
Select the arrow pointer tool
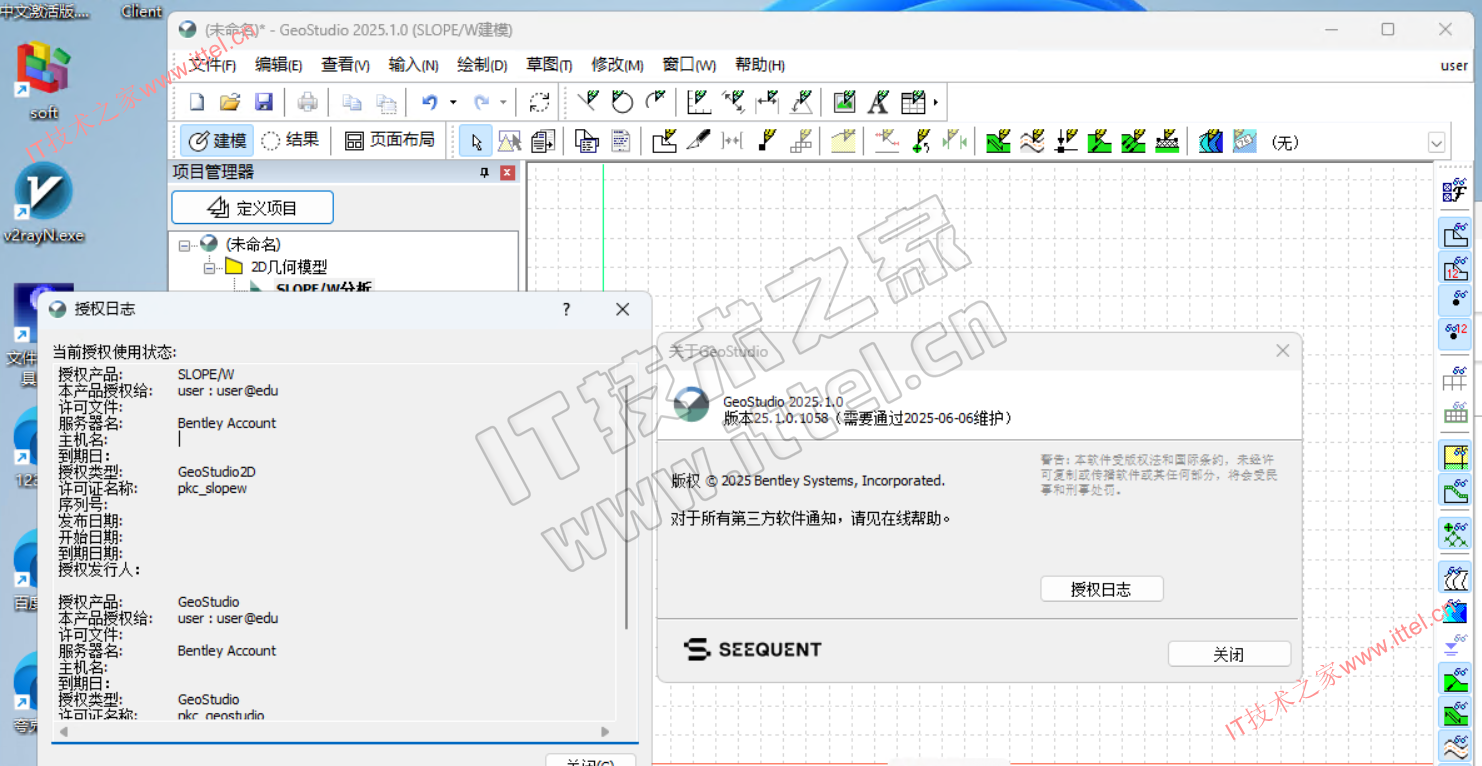476,141
